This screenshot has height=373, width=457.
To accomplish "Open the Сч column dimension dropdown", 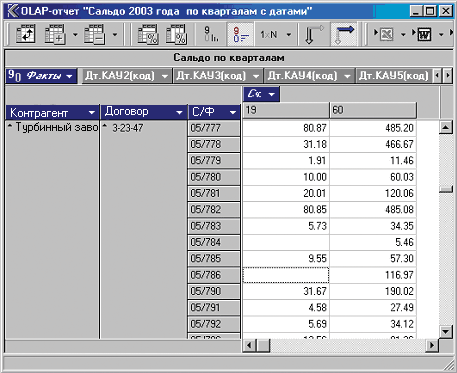I will click(272, 94).
